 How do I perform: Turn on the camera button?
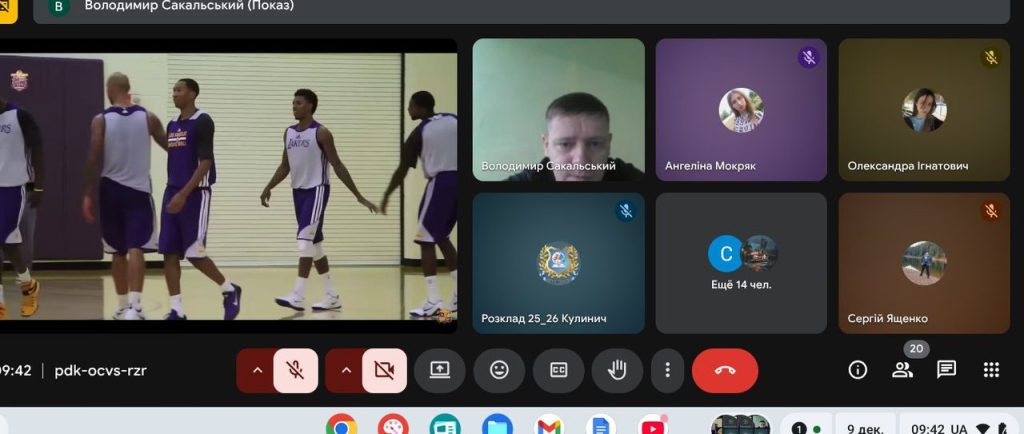tap(384, 370)
